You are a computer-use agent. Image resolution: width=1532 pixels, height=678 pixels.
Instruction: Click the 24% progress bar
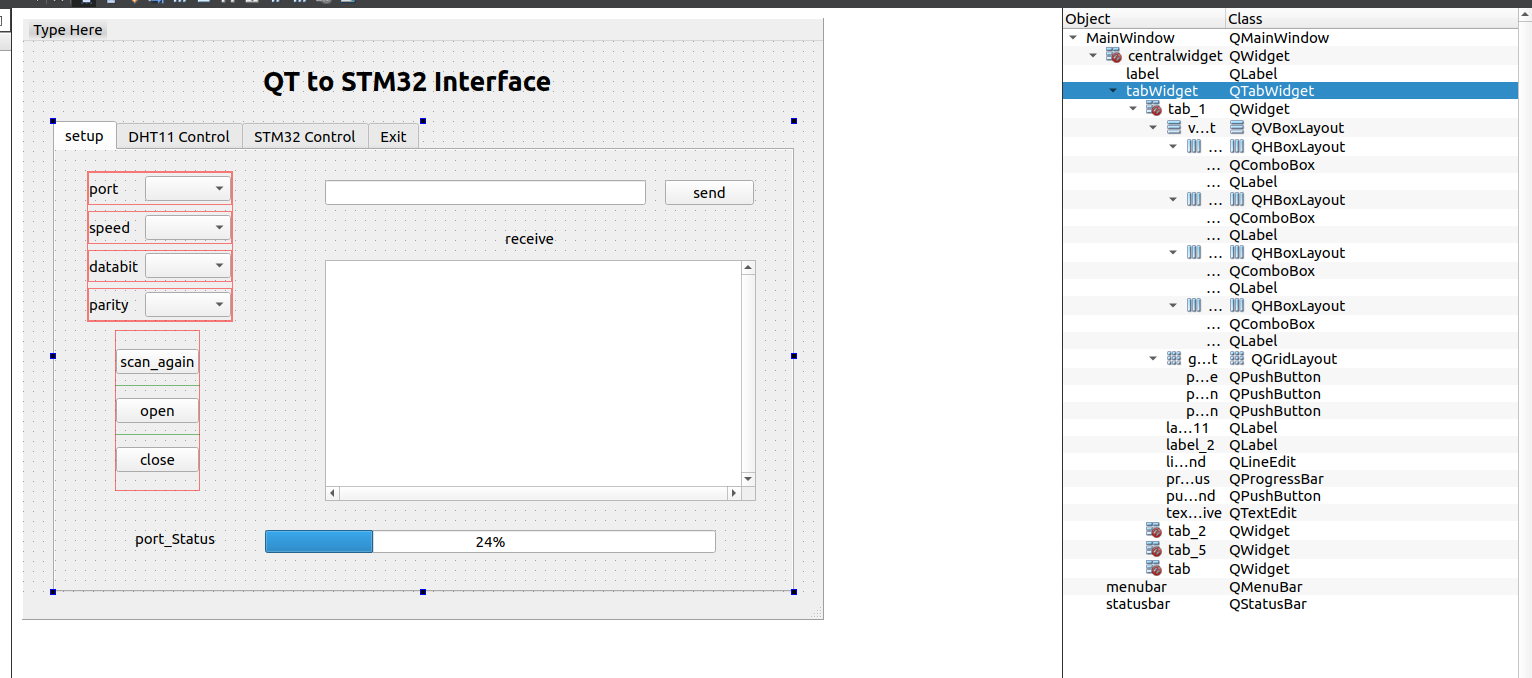[x=490, y=541]
